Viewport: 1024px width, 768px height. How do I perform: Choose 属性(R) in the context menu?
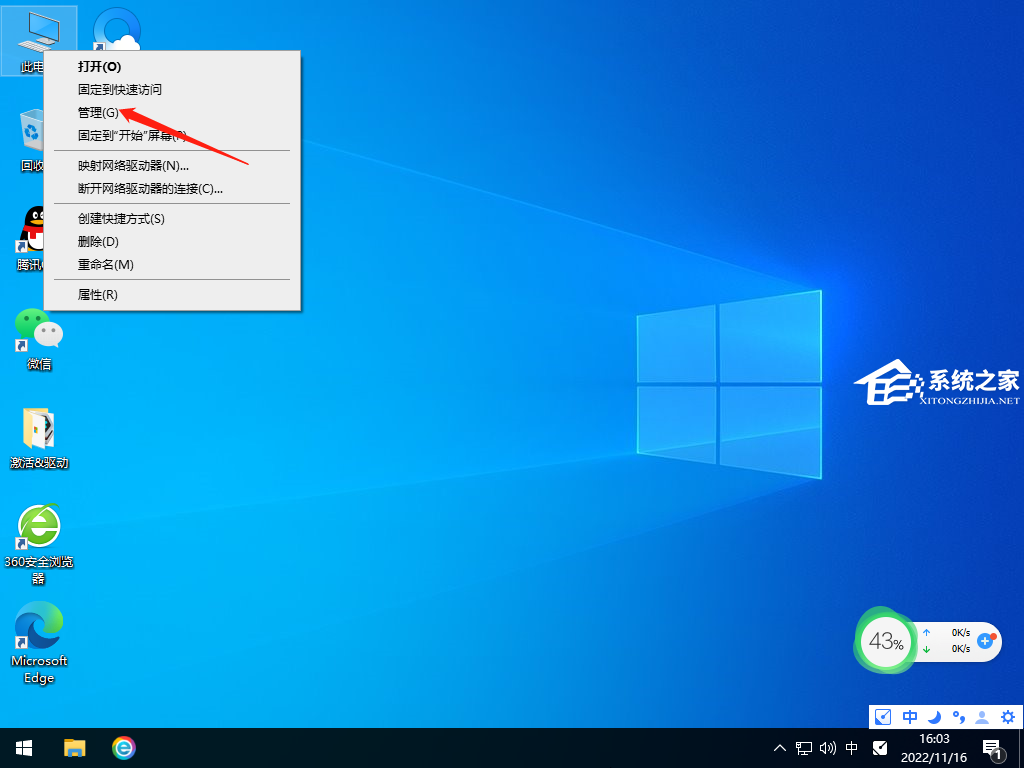coord(98,295)
